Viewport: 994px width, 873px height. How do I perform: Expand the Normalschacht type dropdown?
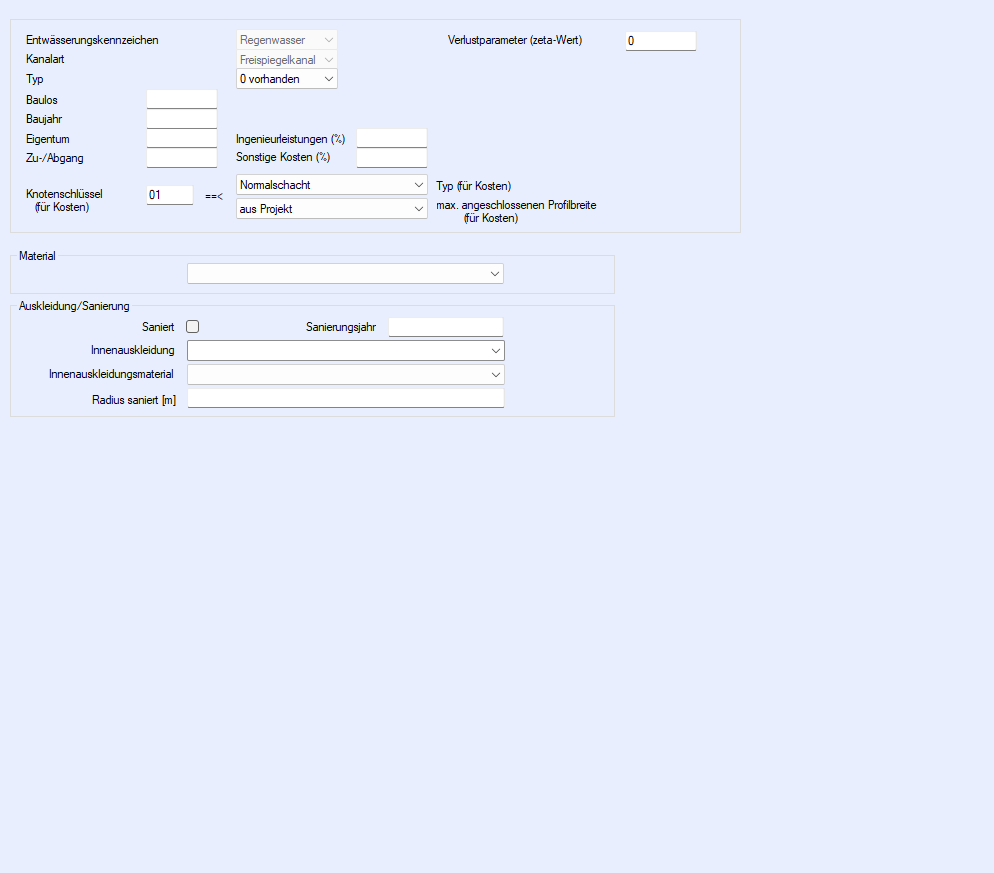pos(331,185)
